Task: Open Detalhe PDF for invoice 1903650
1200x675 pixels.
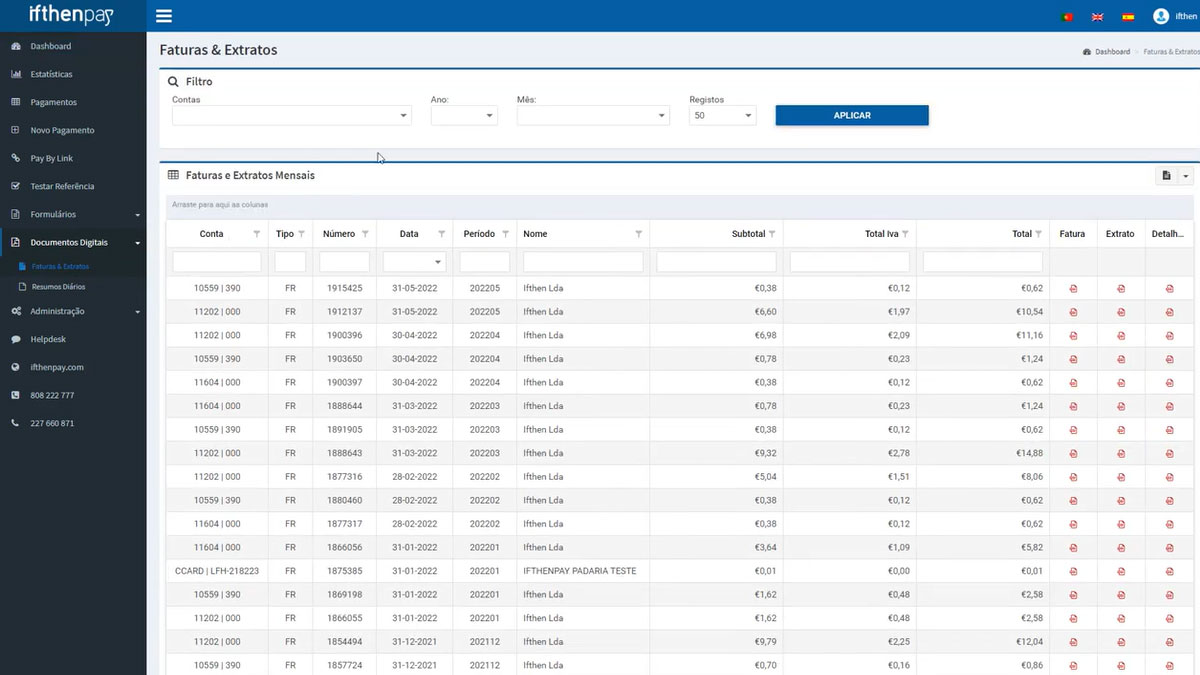Action: pos(1170,359)
